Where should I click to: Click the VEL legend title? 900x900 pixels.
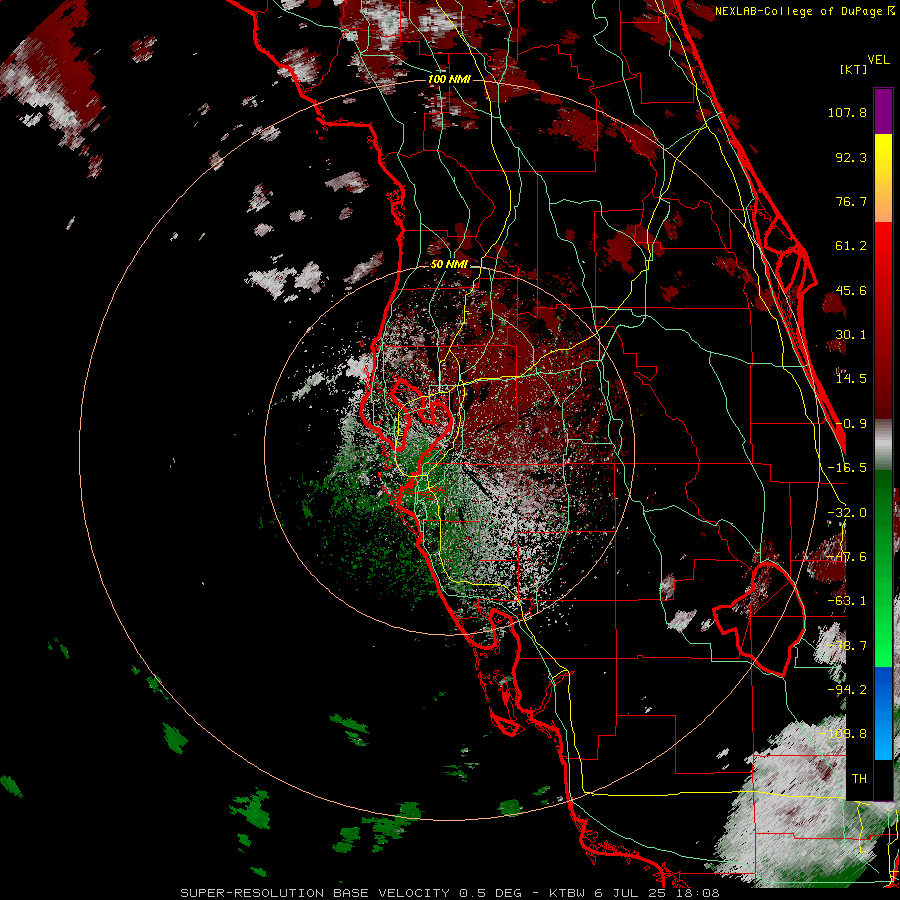[x=878, y=59]
